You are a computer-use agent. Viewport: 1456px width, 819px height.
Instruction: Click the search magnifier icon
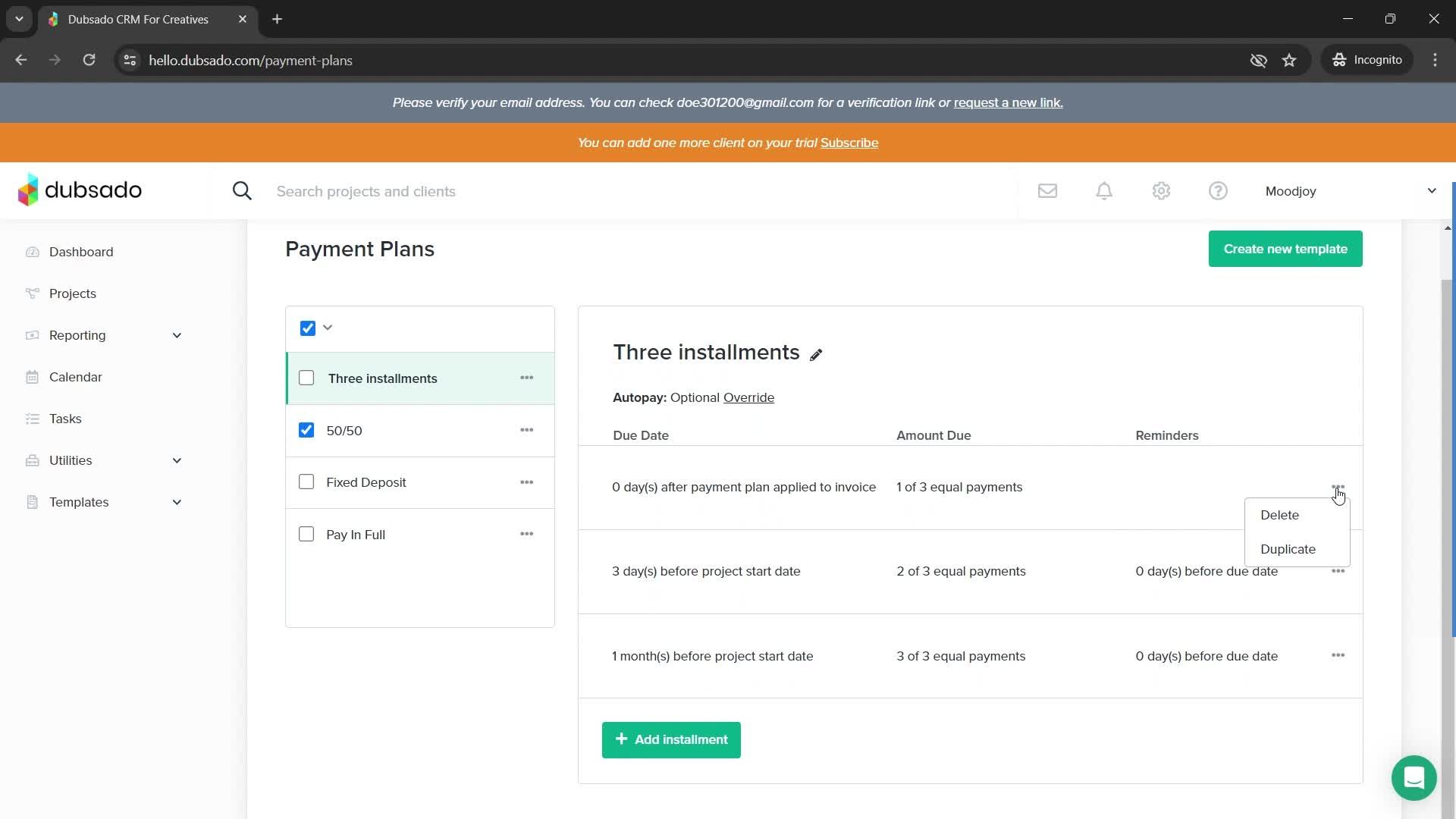click(242, 191)
